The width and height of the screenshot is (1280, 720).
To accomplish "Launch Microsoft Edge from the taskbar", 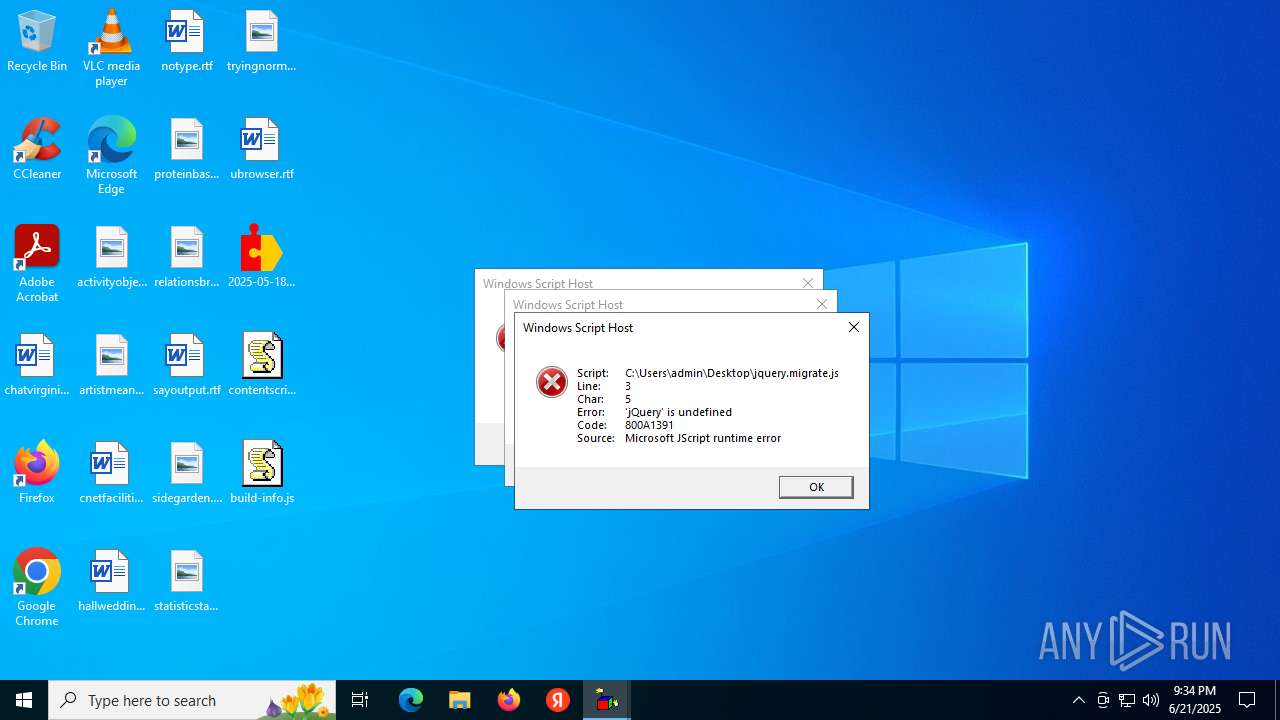I will pos(411,700).
